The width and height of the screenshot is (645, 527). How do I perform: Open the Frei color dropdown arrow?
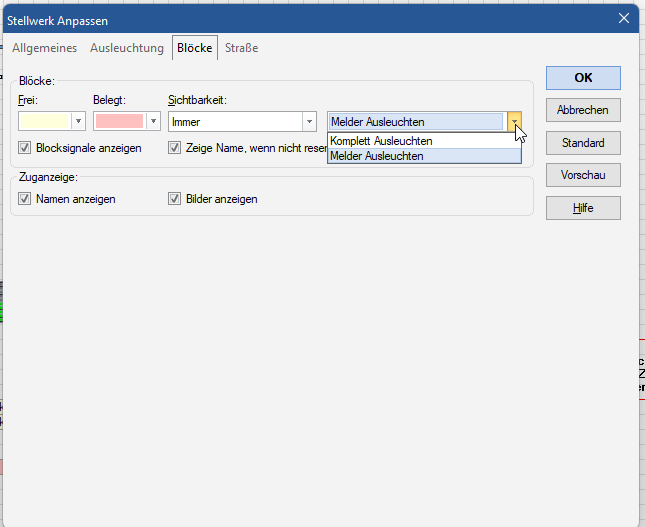(x=78, y=121)
